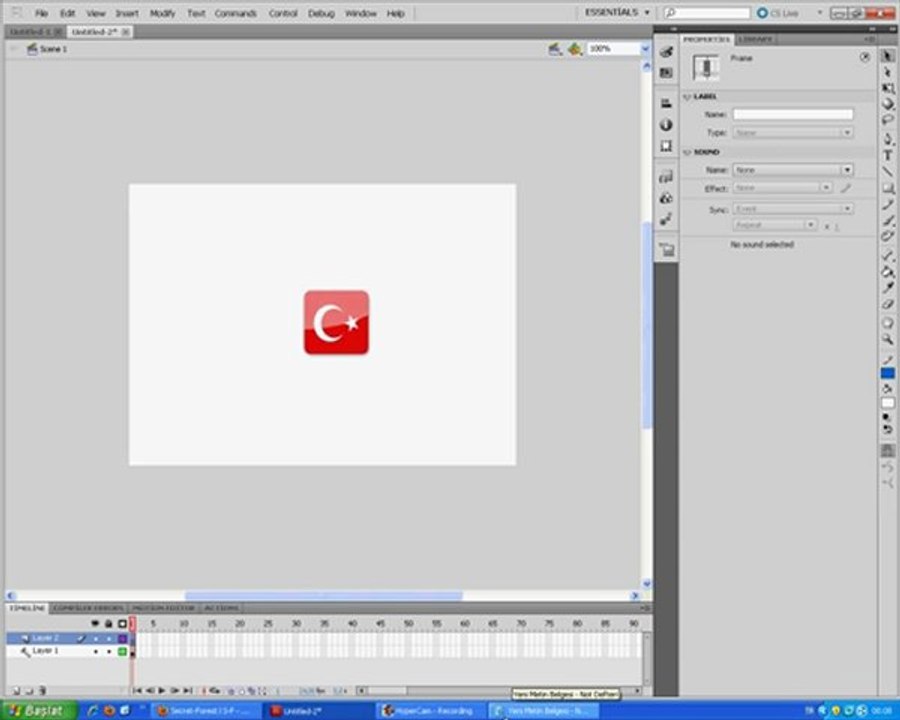Pick the Eraser tool
This screenshot has width=900, height=720.
tap(887, 304)
